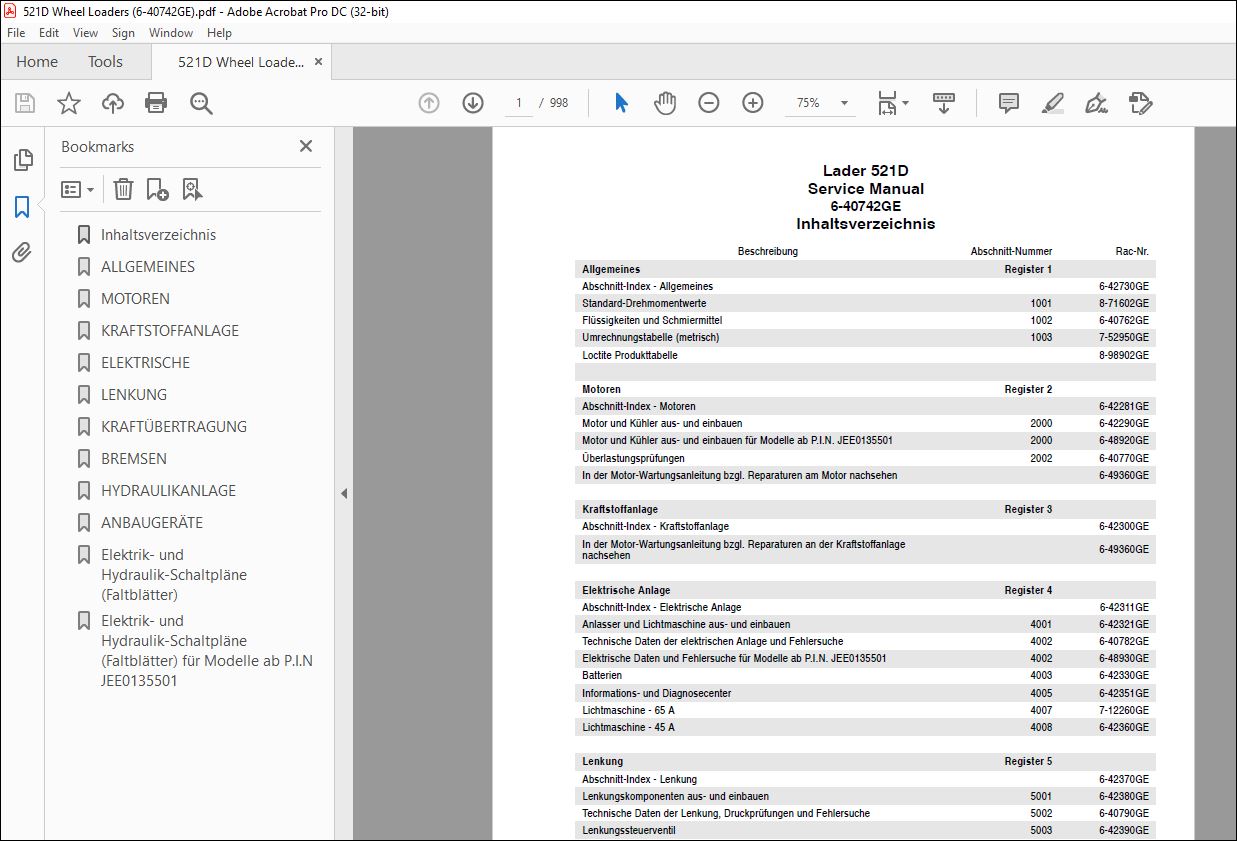Go to previous page arrow
The image size is (1237, 841).
429,103
